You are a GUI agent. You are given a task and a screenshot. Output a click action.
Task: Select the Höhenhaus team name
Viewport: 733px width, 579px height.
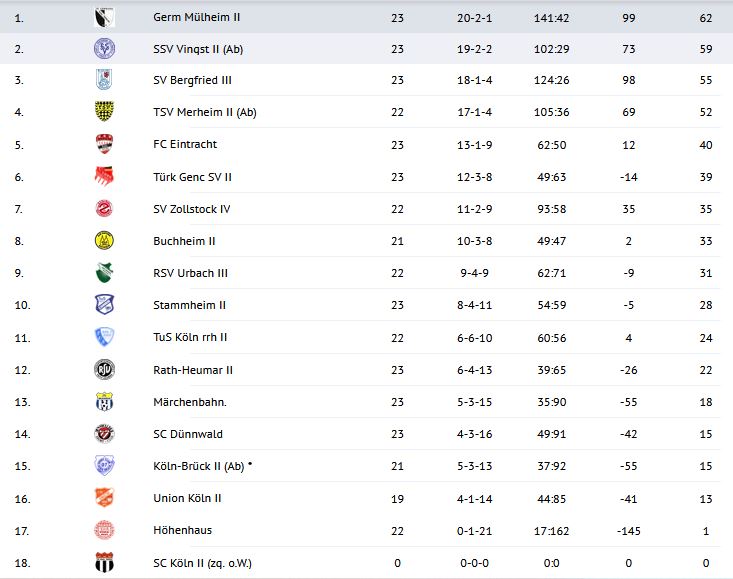(x=182, y=530)
